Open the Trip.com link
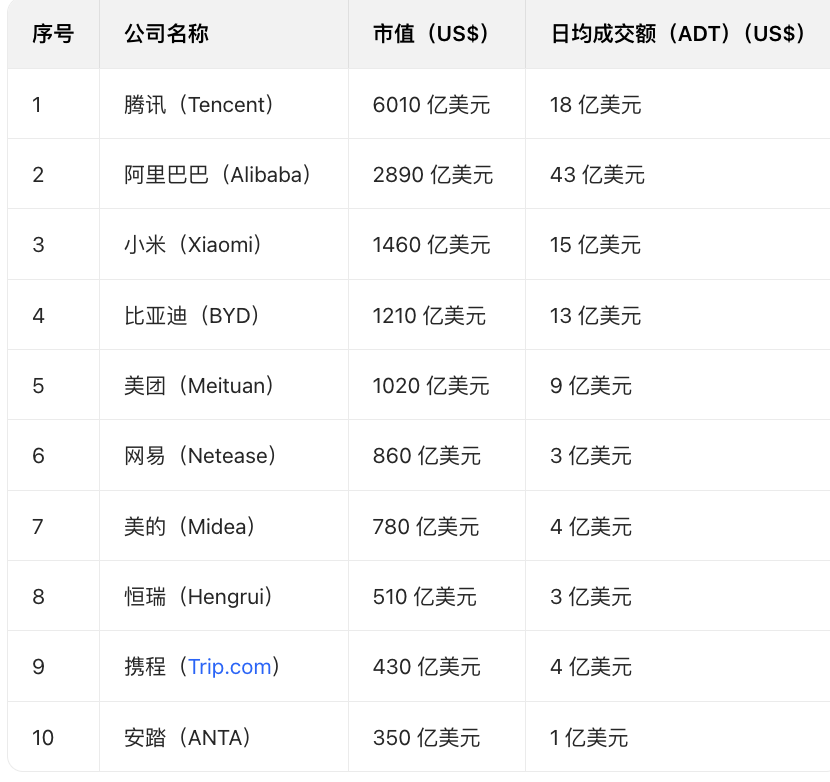830x782 pixels. point(229,667)
